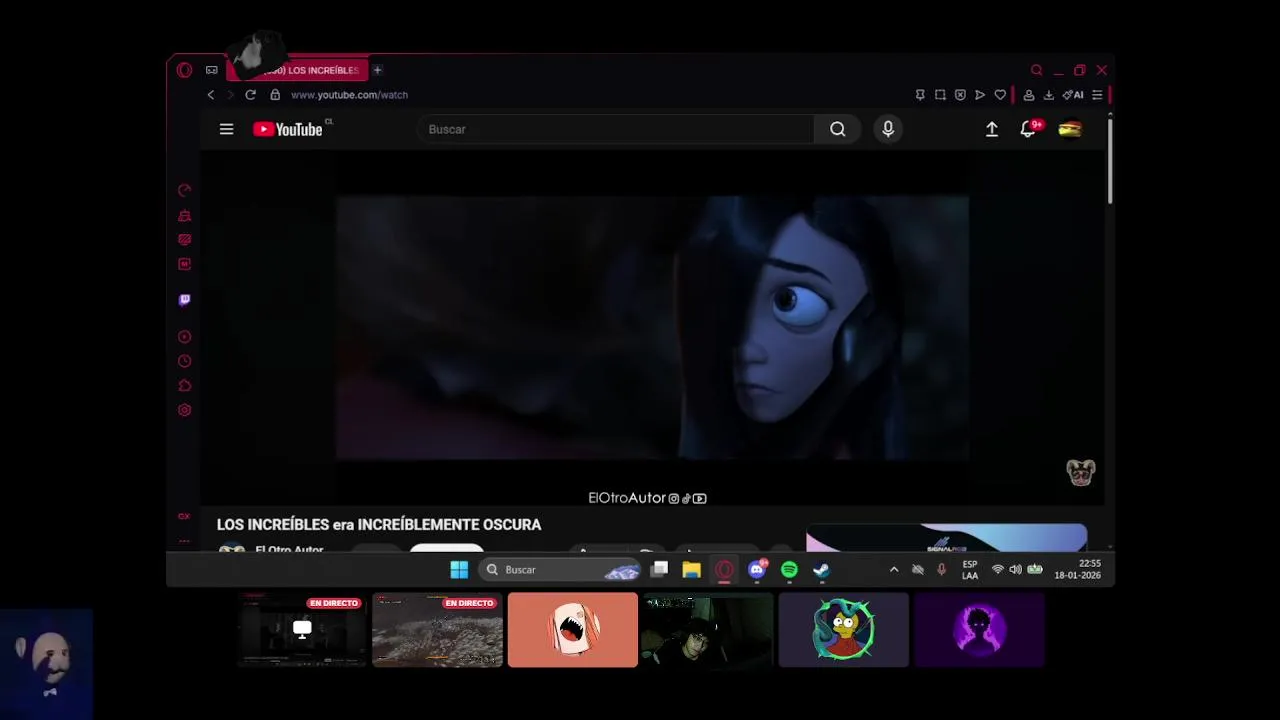The height and width of the screenshot is (720, 1280).
Task: Open the Twitch sidebar panel
Action: click(184, 300)
